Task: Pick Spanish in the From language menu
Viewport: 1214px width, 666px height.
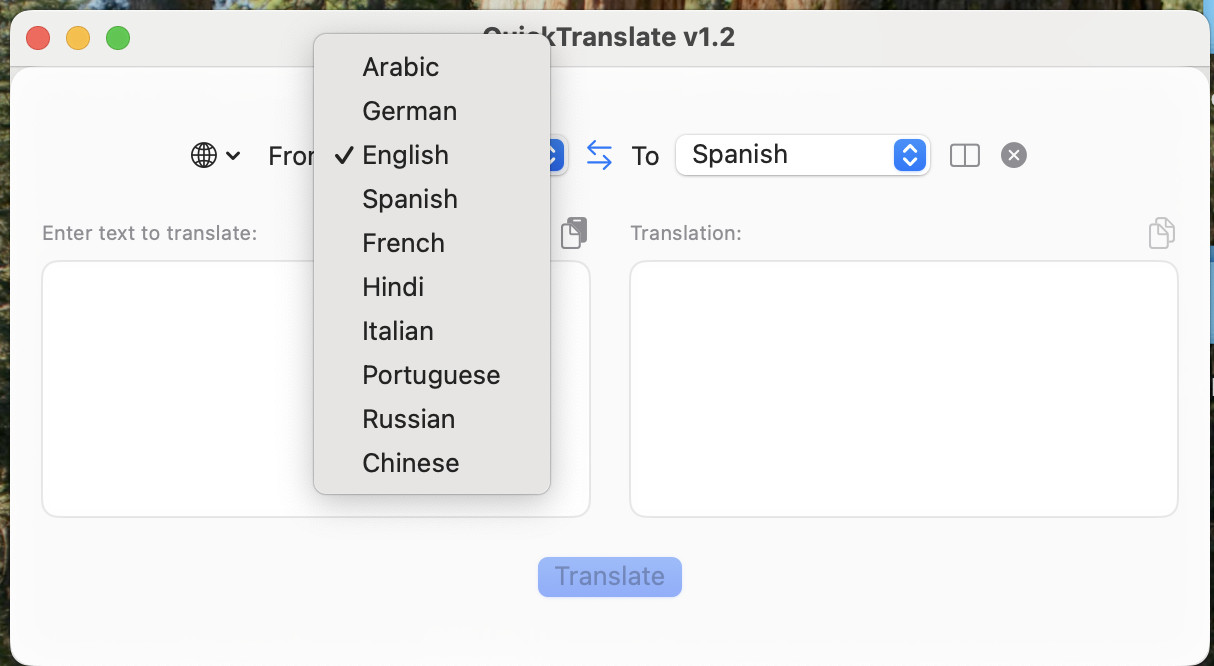Action: [410, 199]
